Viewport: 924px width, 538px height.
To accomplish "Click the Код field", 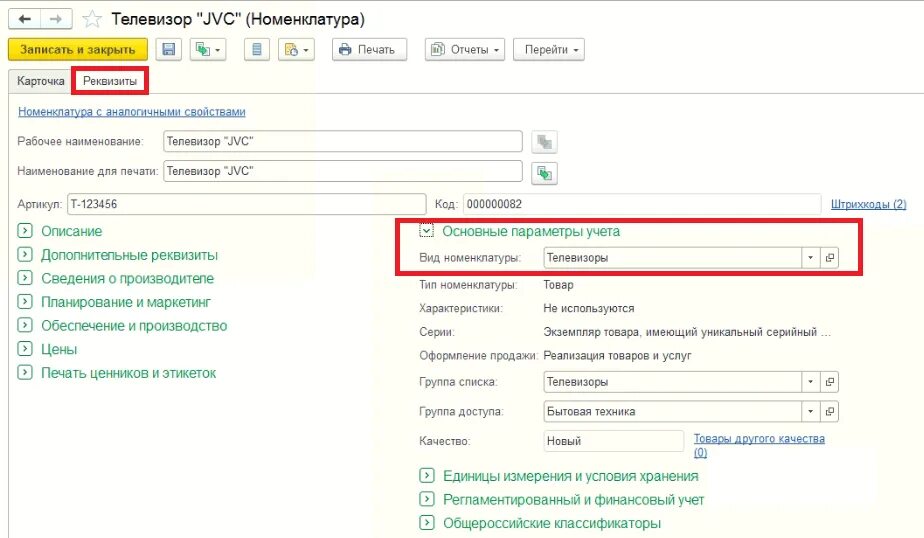I will coord(642,204).
